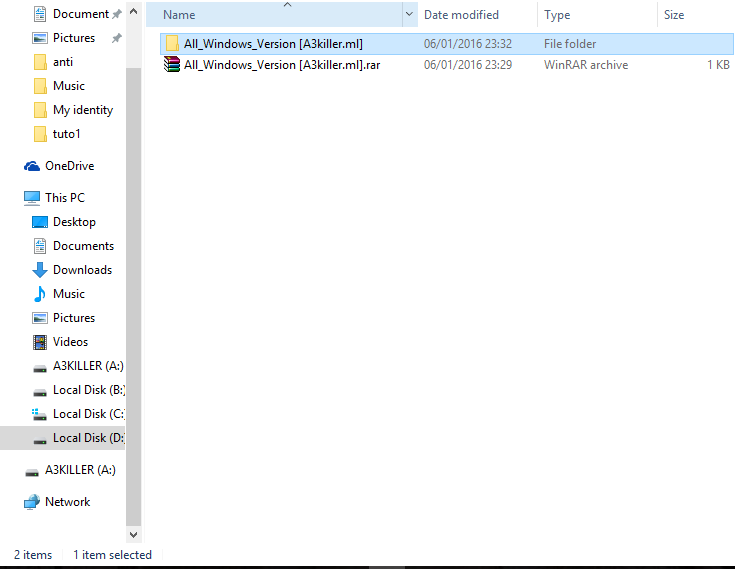Select the This PC label
The height and width of the screenshot is (569, 735).
tap(65, 198)
